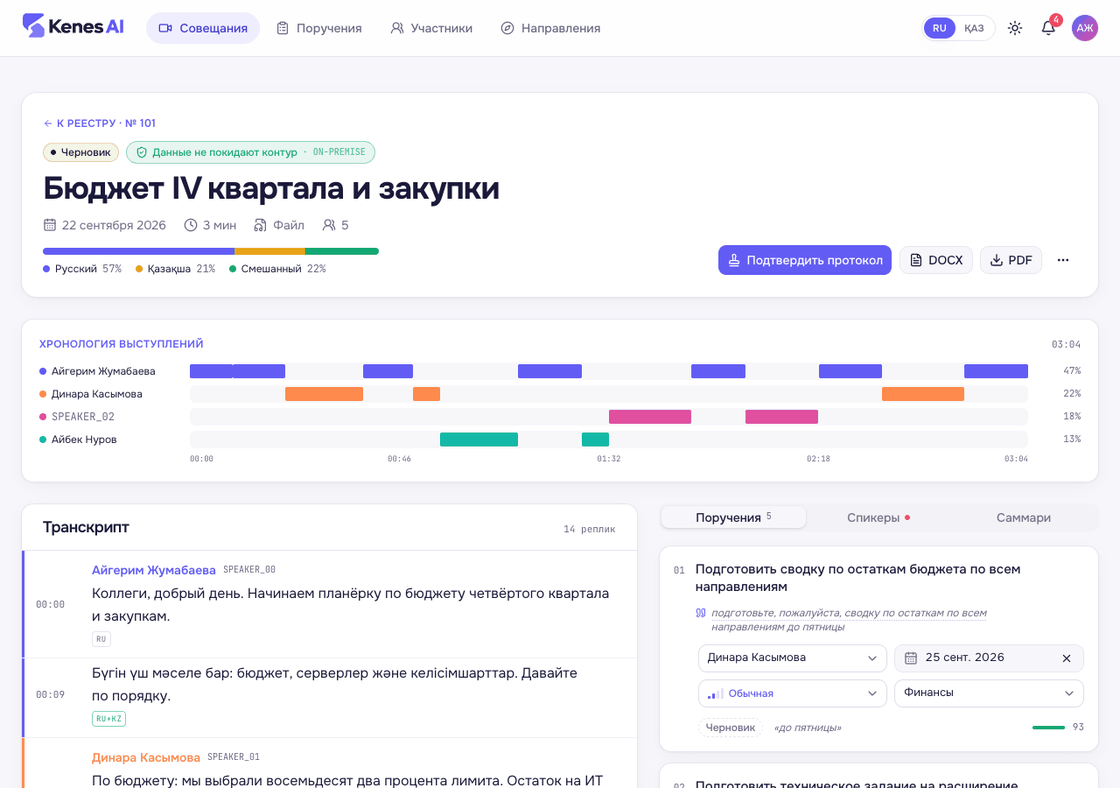Screen dimensions: 1120x788
Task: Click the quoted source text of task 01
Action: click(x=849, y=619)
